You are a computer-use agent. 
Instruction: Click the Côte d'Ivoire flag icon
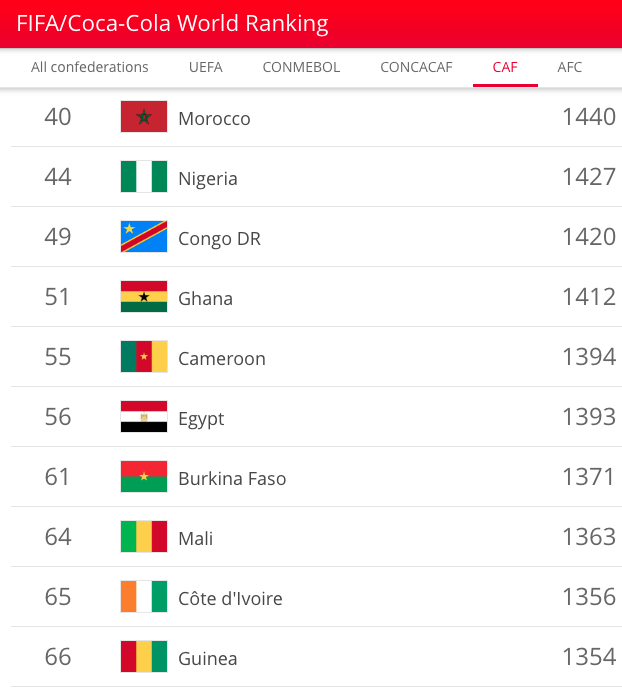coord(144,597)
